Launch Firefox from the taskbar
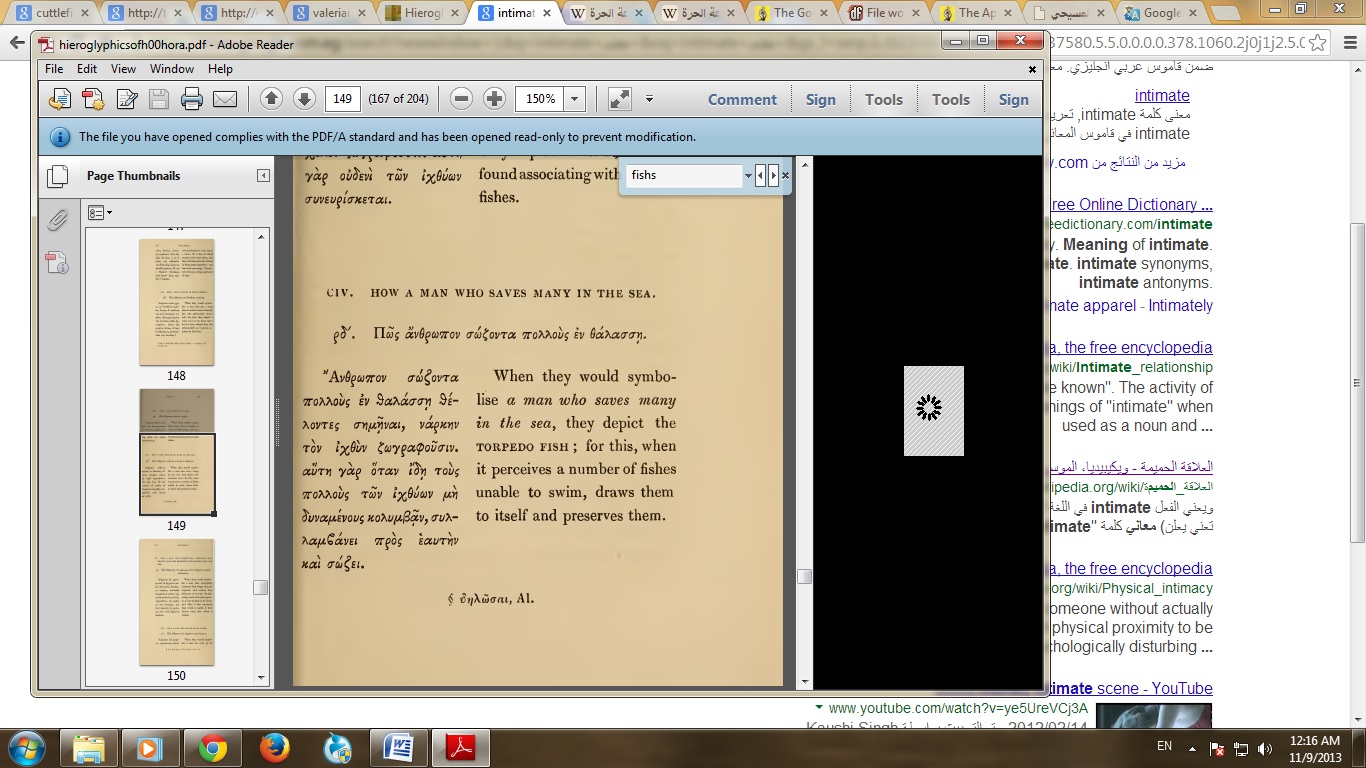The image size is (1366, 768). 274,747
